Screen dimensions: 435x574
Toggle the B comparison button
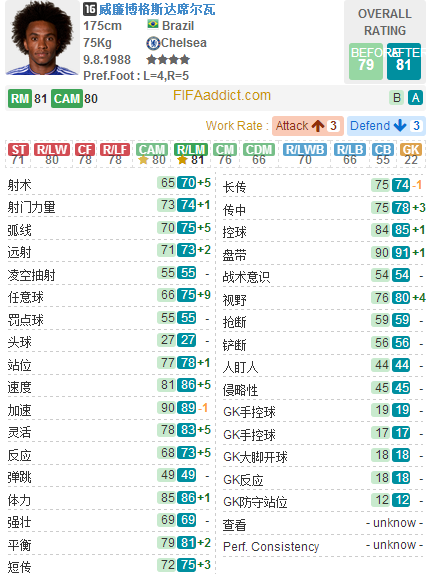(x=397, y=98)
